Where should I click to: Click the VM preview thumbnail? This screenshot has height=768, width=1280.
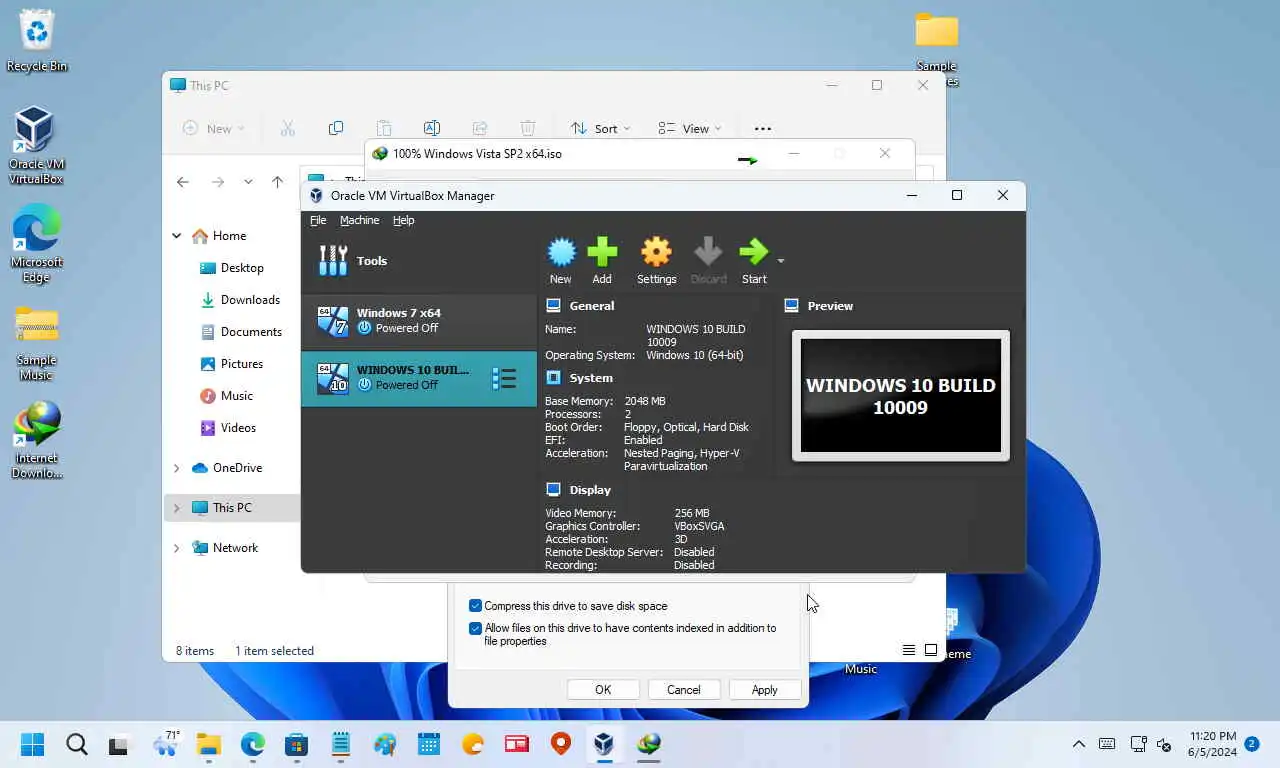pyautogui.click(x=901, y=396)
